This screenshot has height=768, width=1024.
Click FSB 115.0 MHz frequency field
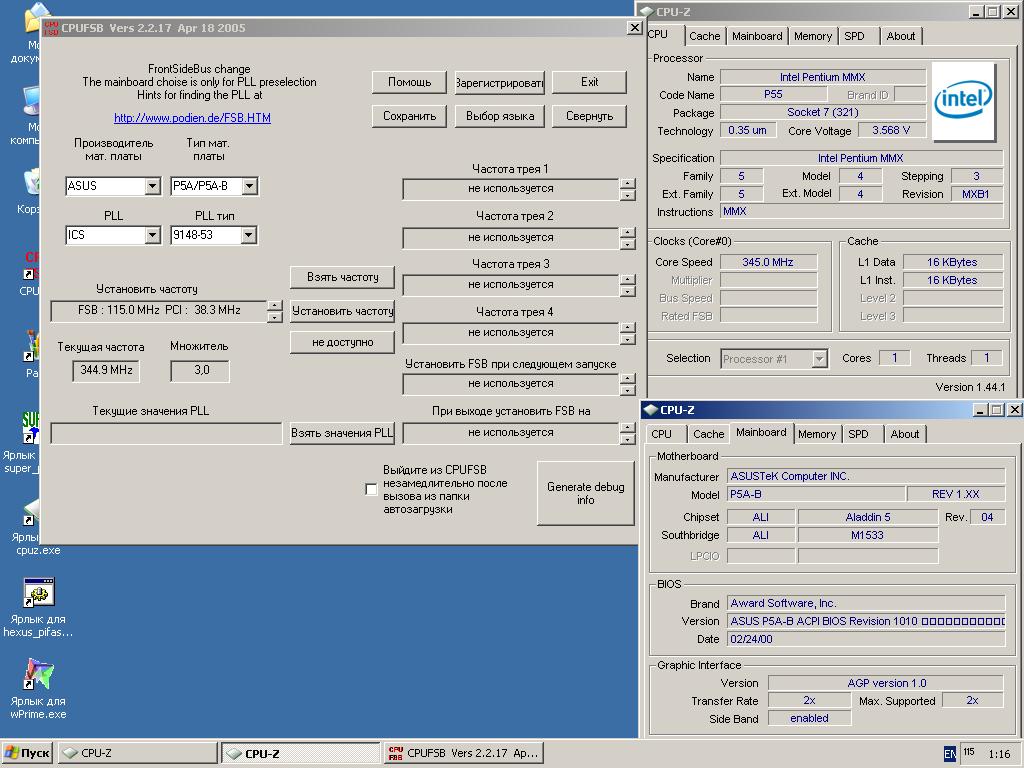[159, 310]
